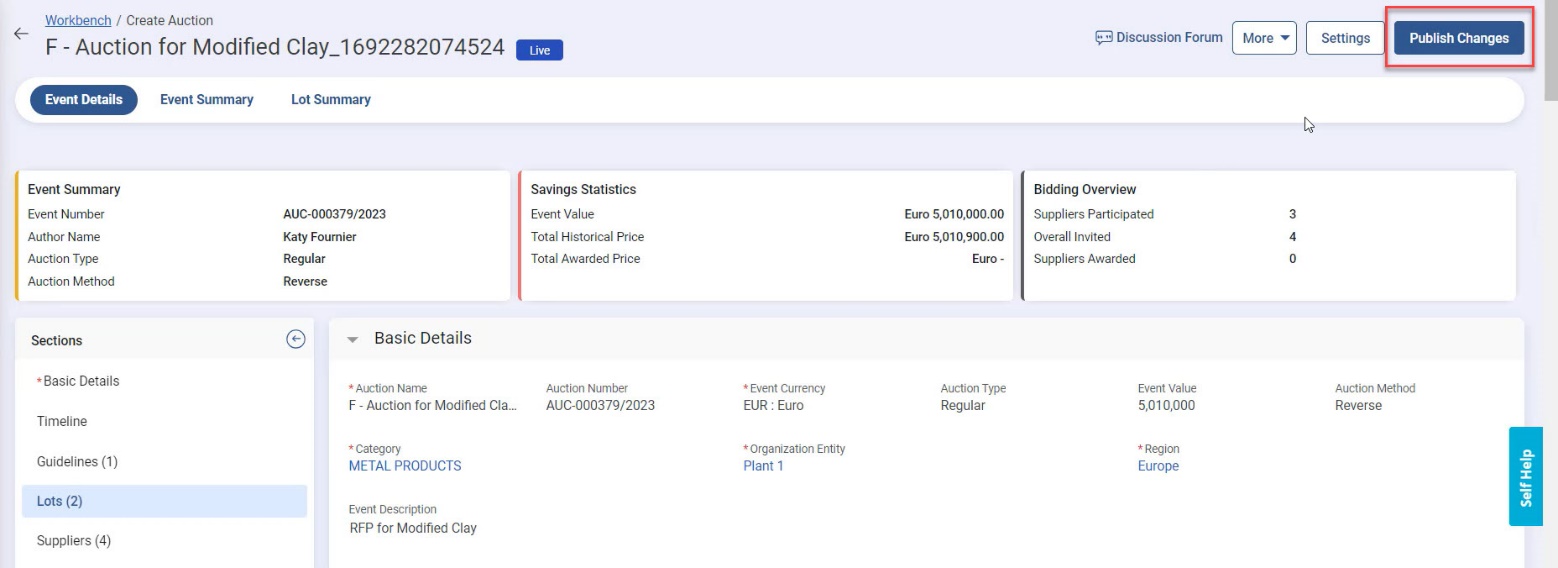Open Lots (2) section

click(60, 501)
